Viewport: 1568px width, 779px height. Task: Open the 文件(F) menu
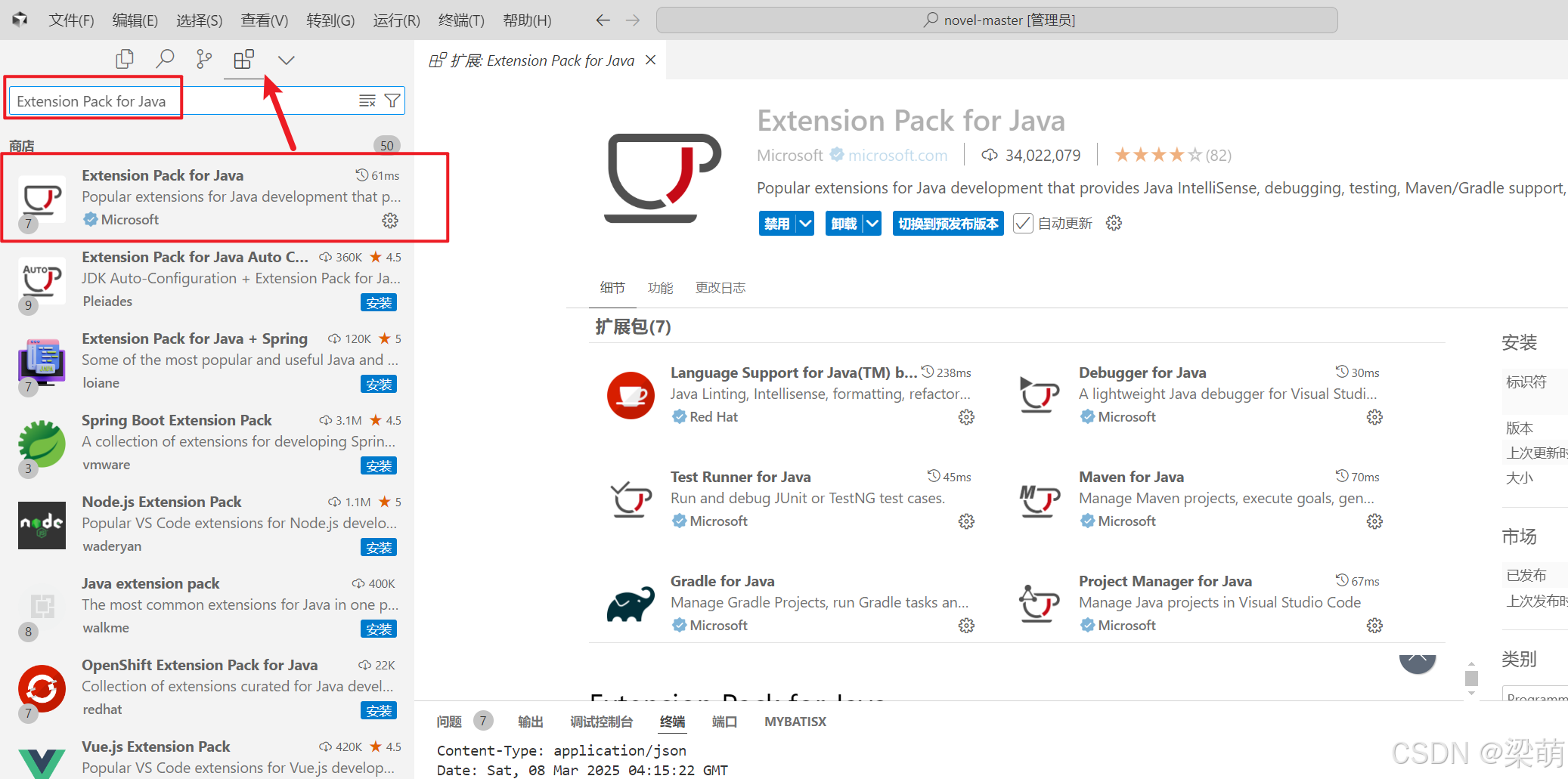tap(71, 20)
